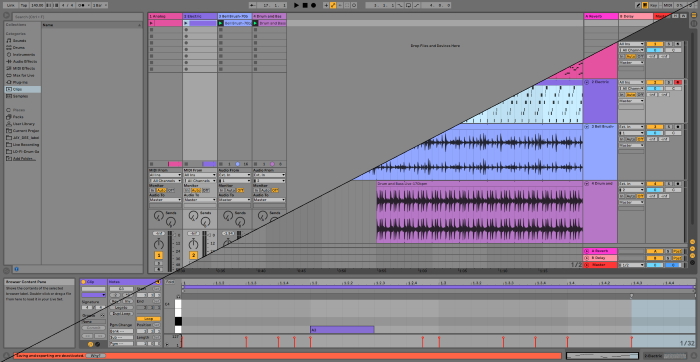Enable the Automation Arm icon
The height and width of the screenshot is (362, 700).
(x=333, y=5)
